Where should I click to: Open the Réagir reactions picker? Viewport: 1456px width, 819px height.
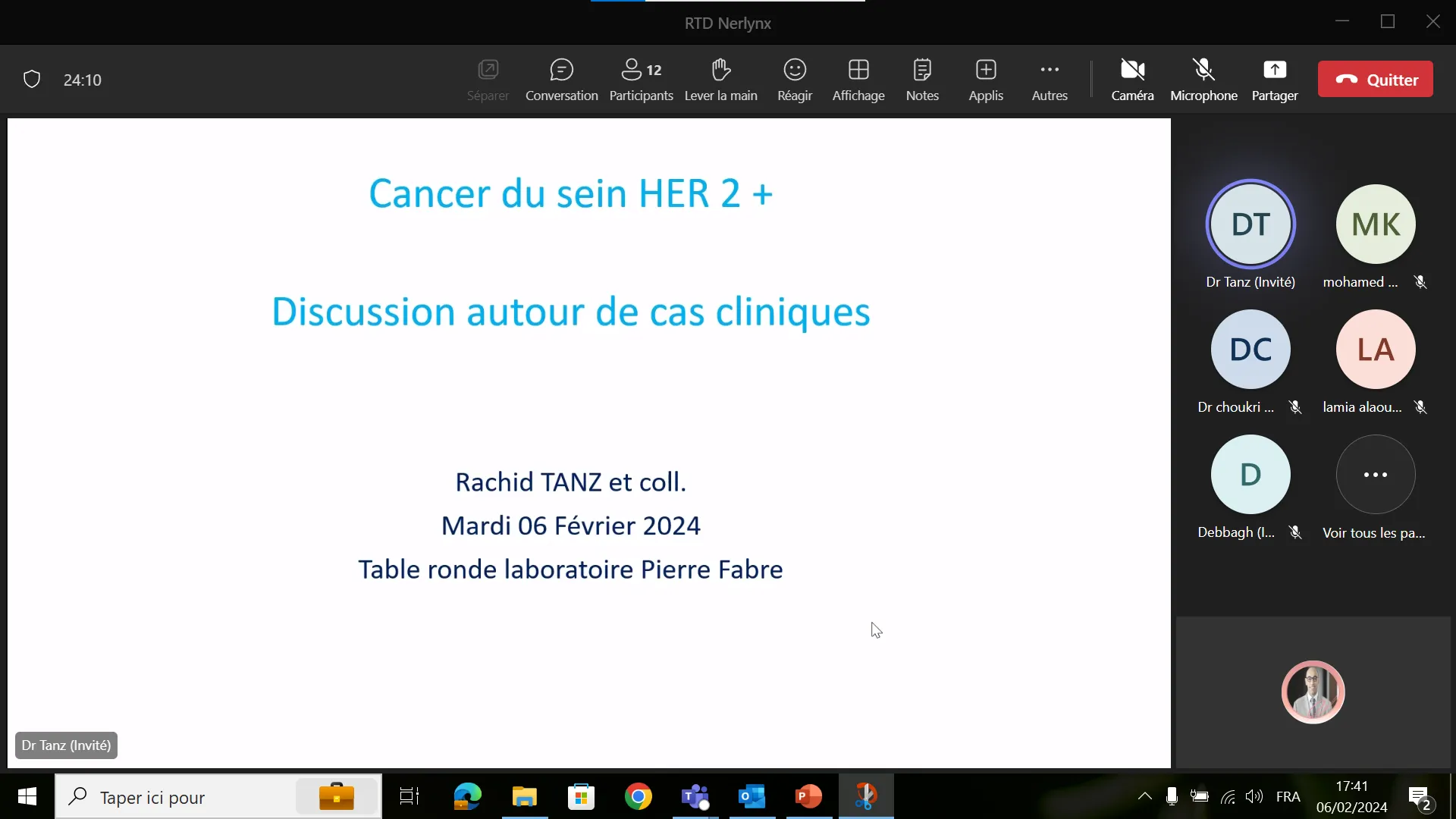click(795, 78)
